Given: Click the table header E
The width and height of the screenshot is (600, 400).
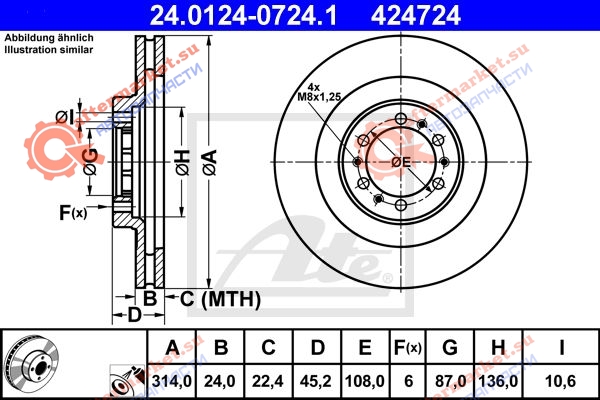Looking at the screenshot, I should (365, 348).
